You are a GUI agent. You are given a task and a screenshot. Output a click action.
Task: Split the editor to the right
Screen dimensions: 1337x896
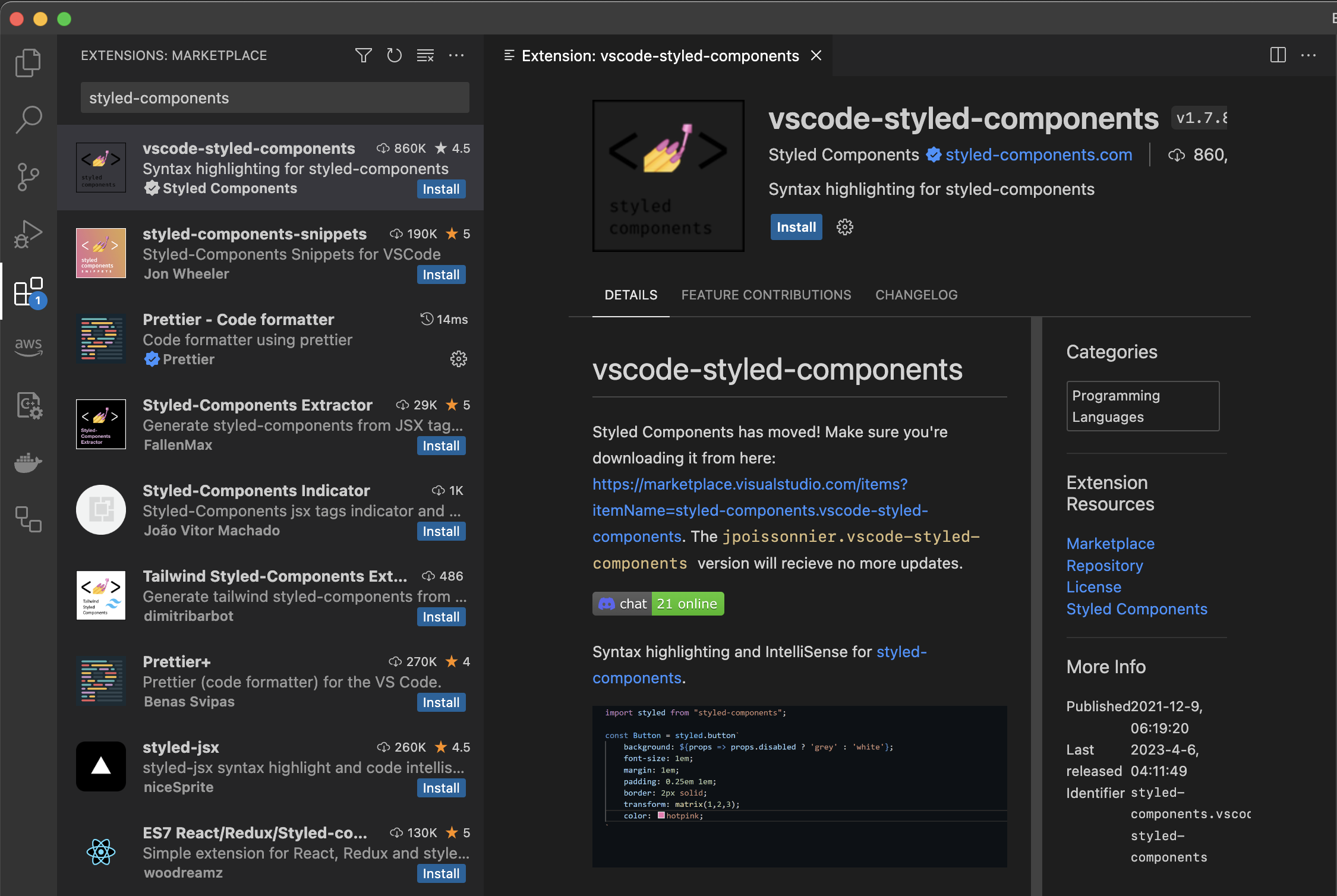pos(1278,55)
